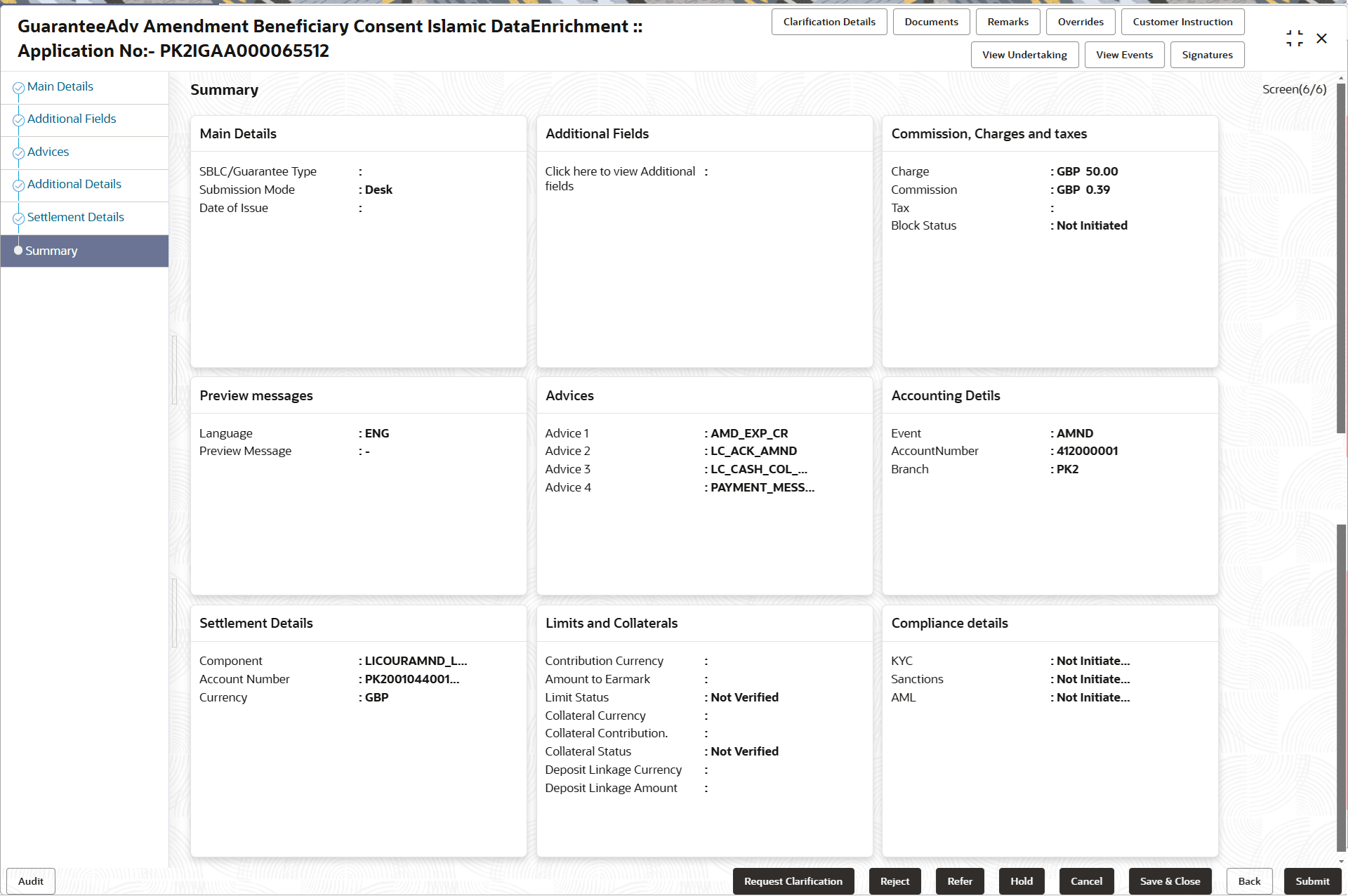Go to Additional Details step
Viewport: 1348px width, 896px height.
[74, 185]
